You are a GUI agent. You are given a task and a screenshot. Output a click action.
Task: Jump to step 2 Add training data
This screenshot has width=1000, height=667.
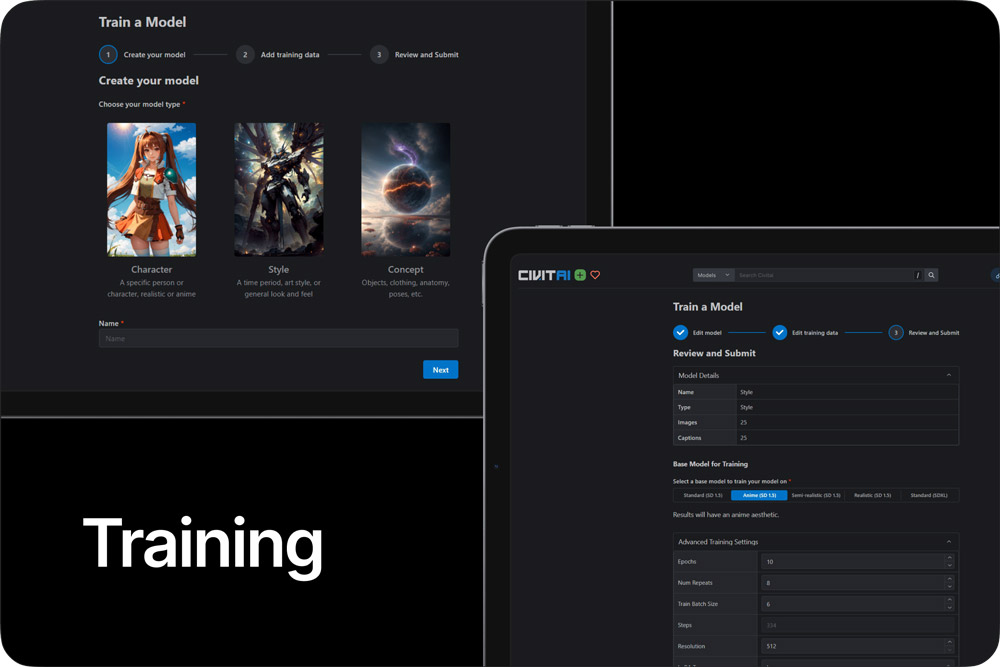tap(277, 55)
